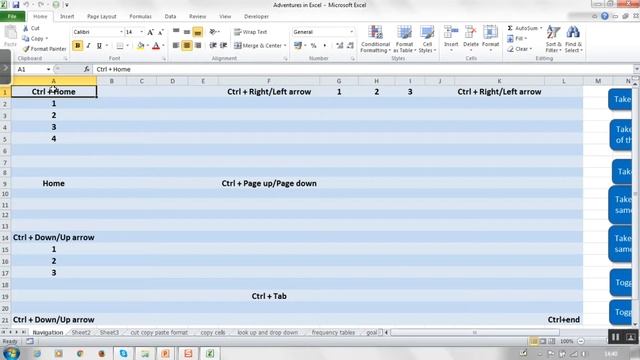
Task: Apply percent style
Action: tap(313, 46)
